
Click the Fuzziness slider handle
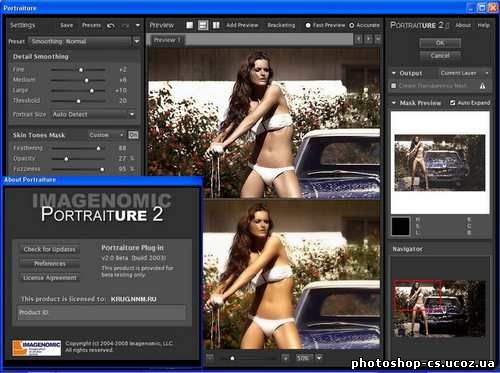(x=102, y=169)
